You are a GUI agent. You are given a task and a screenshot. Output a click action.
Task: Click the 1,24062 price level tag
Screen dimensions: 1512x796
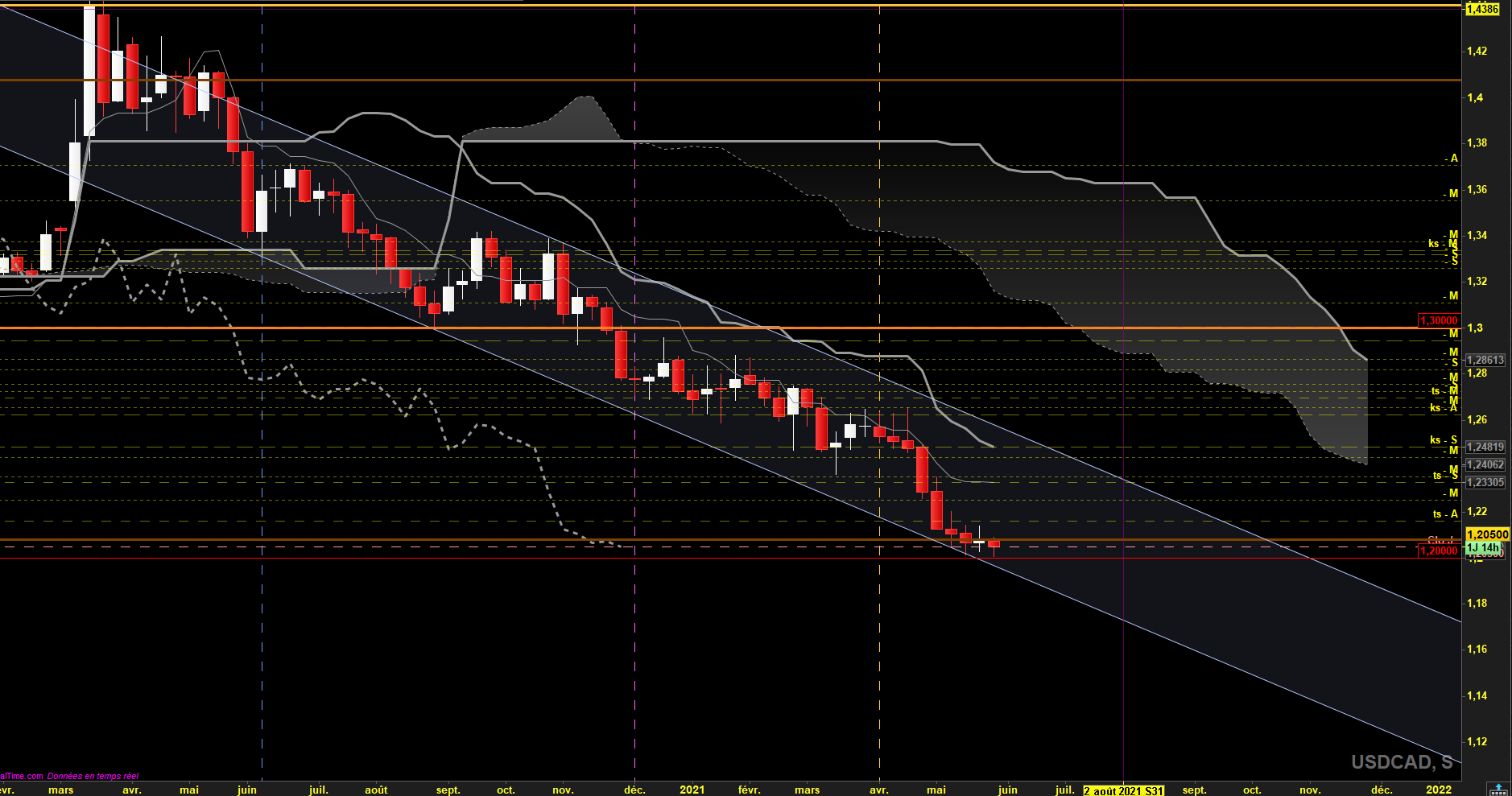pos(1485,464)
